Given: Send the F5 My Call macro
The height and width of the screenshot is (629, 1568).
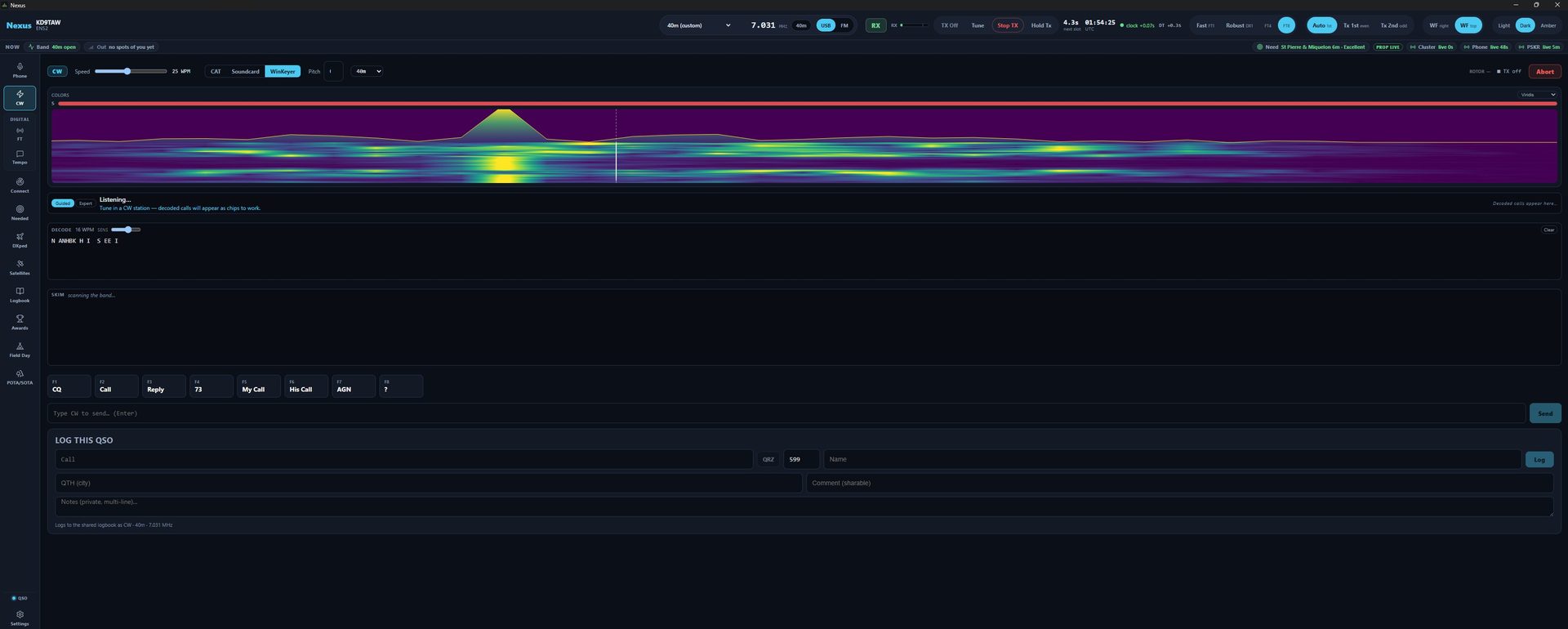Looking at the screenshot, I should coord(259,386).
